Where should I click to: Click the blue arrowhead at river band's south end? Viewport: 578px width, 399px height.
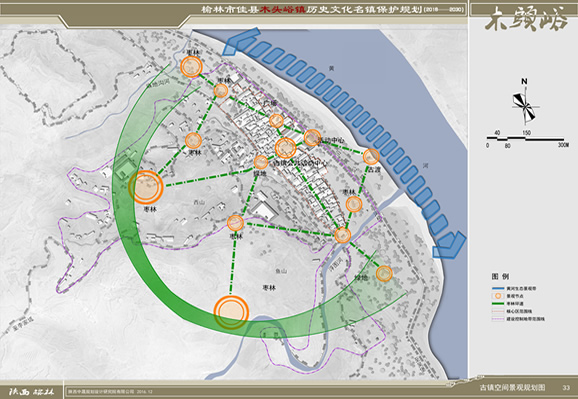[449, 245]
